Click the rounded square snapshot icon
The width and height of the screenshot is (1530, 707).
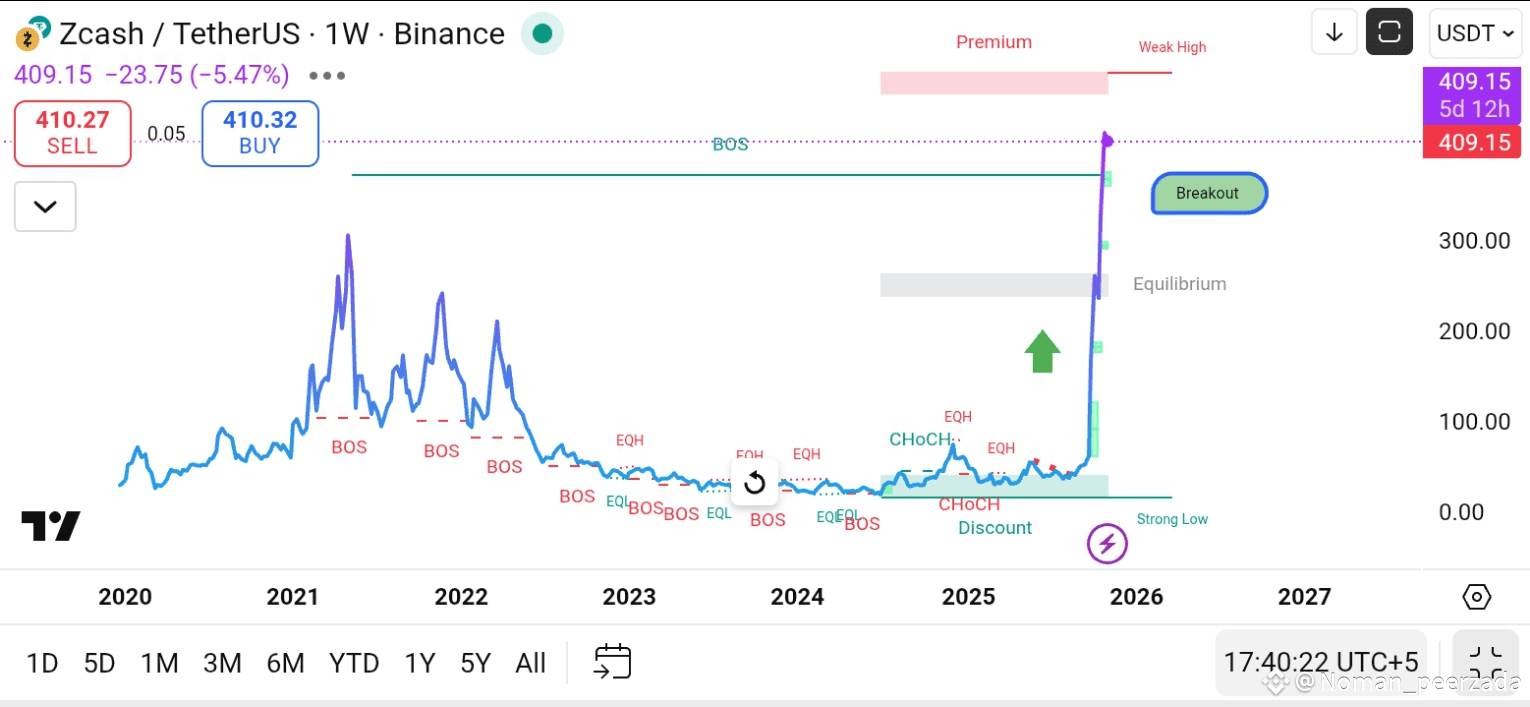[1389, 32]
